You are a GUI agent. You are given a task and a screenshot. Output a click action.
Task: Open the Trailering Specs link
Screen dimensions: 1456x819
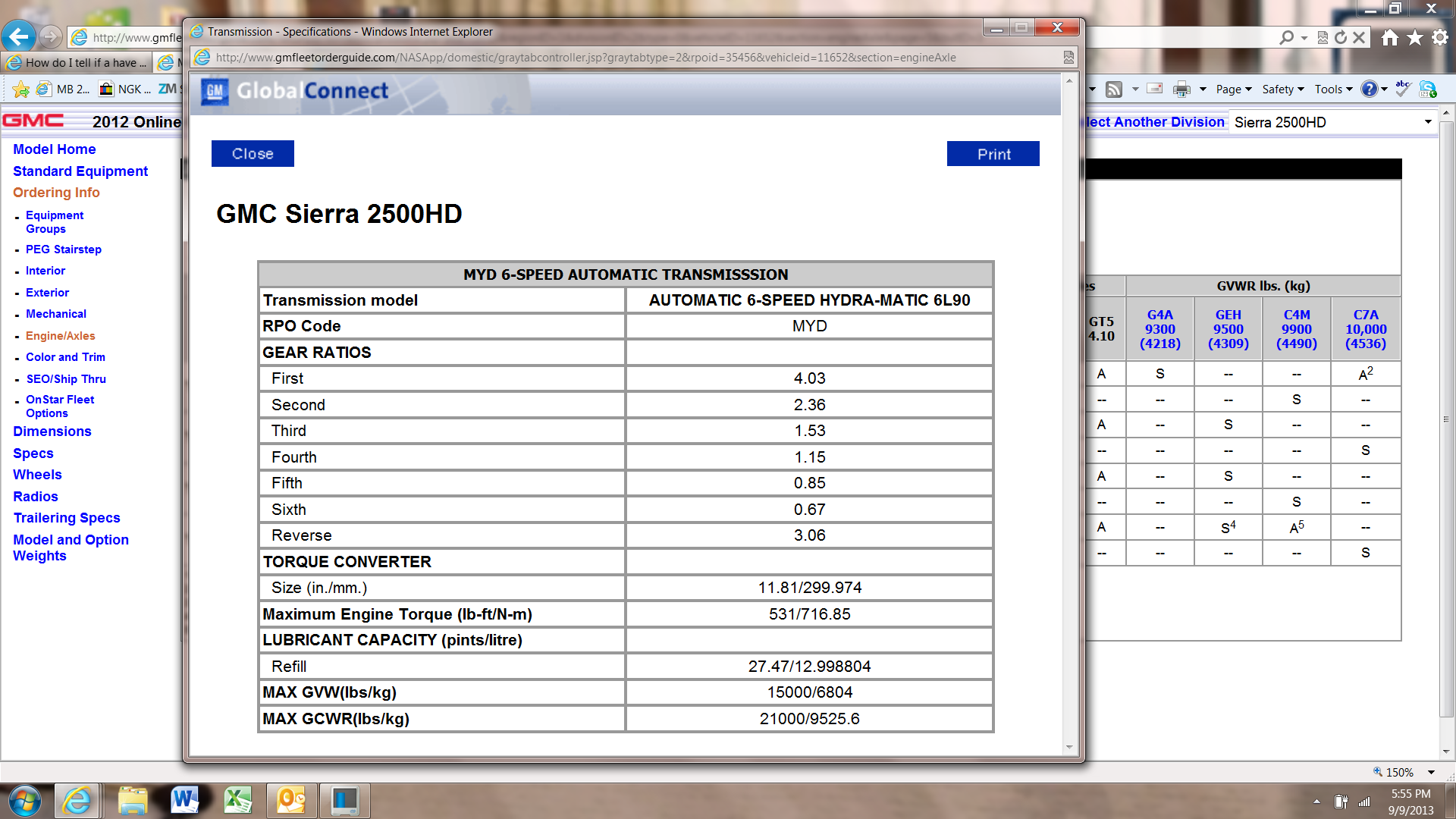[66, 518]
